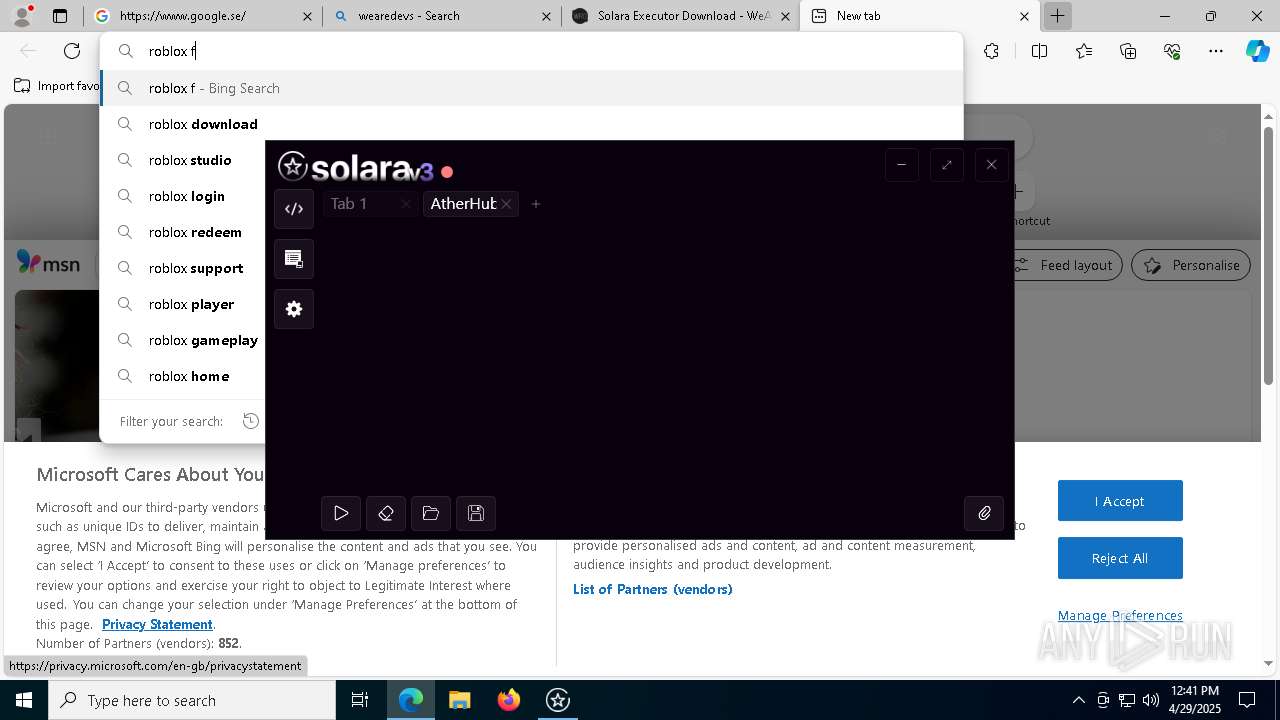Open Solara's settings gear icon
The width and height of the screenshot is (1280, 720).
(294, 309)
